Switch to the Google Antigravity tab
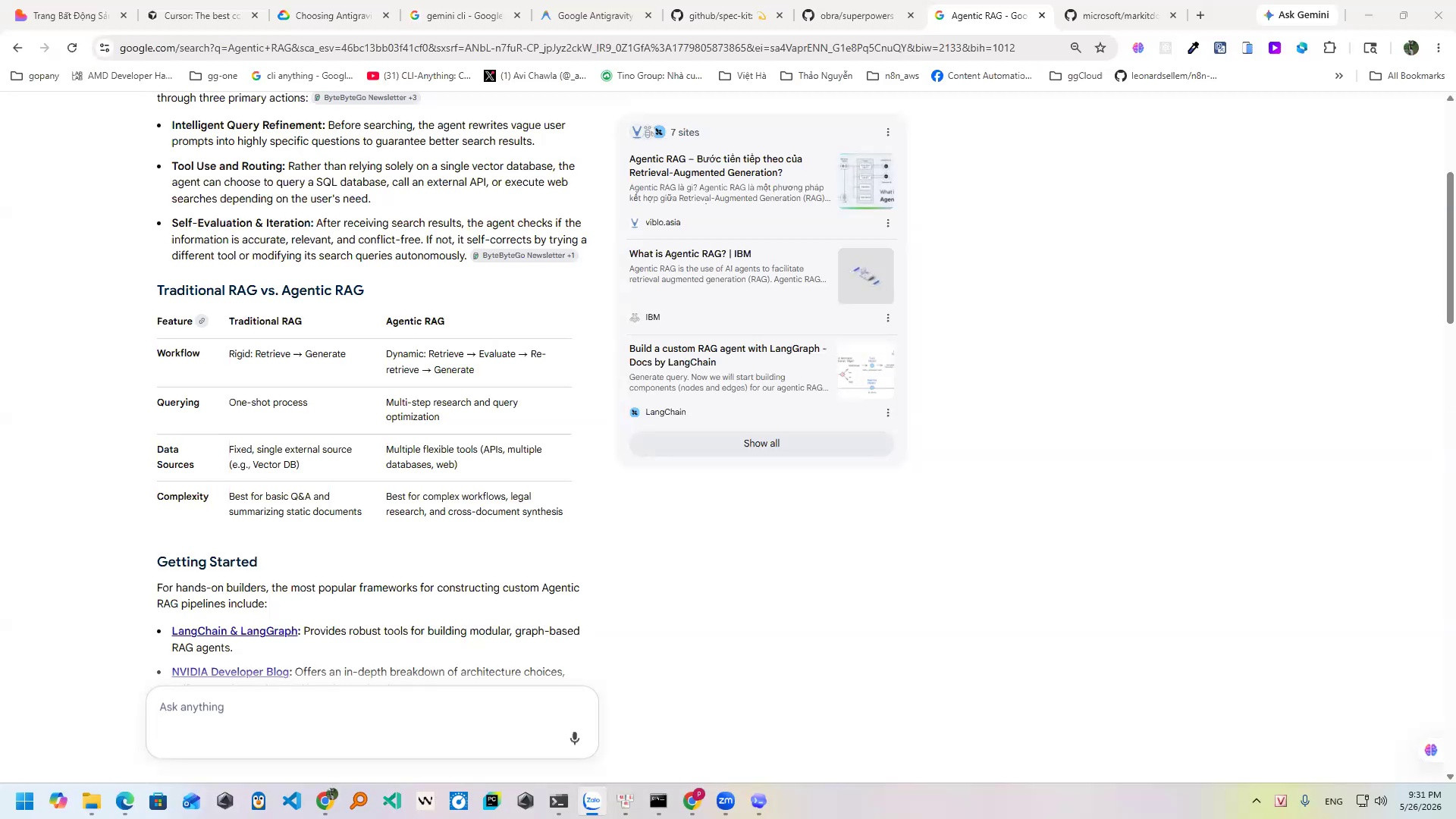The width and height of the screenshot is (1456, 819). [596, 15]
